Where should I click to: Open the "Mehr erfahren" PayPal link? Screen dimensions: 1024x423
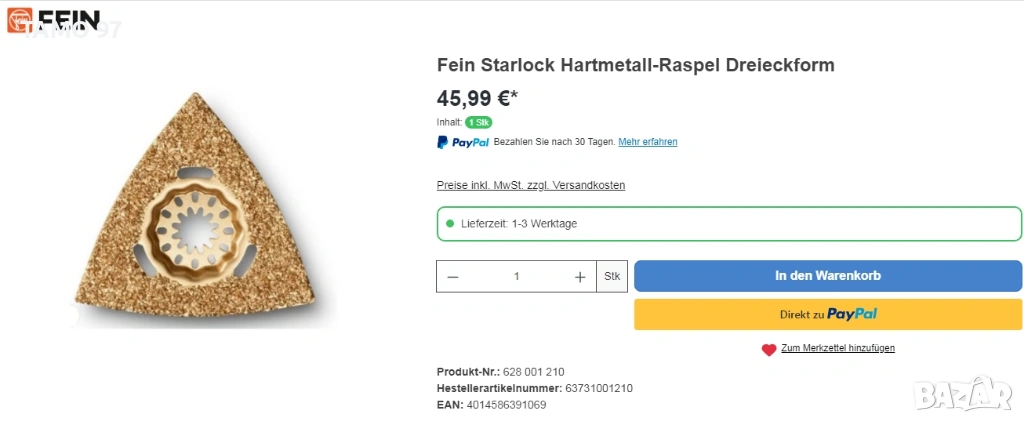click(647, 142)
